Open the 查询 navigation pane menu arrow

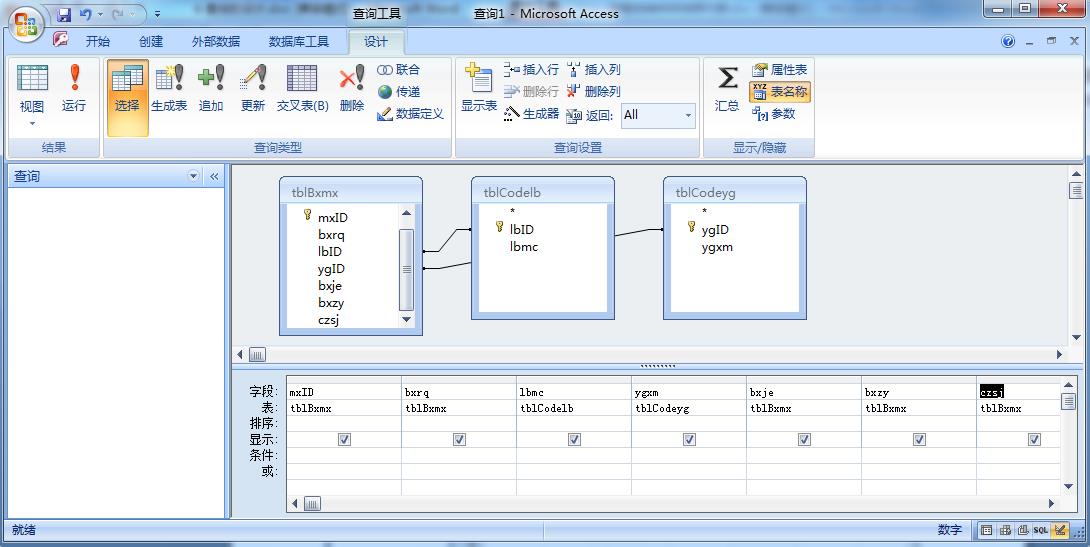point(194,177)
